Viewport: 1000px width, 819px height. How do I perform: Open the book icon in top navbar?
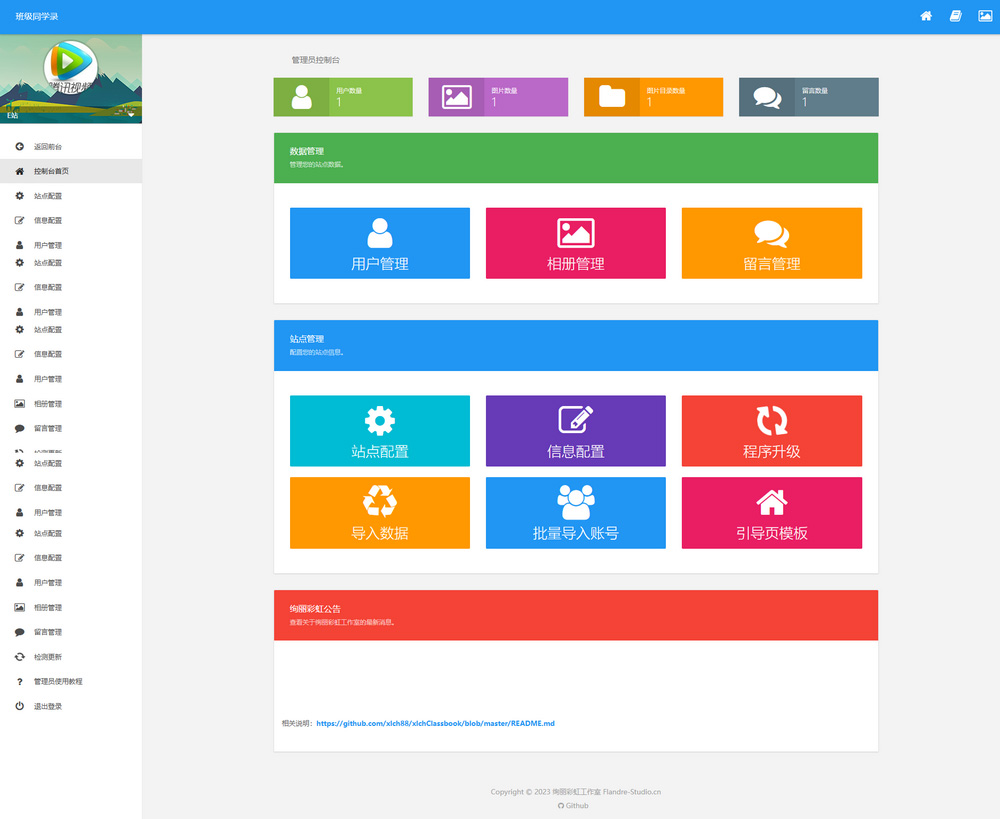coord(955,16)
